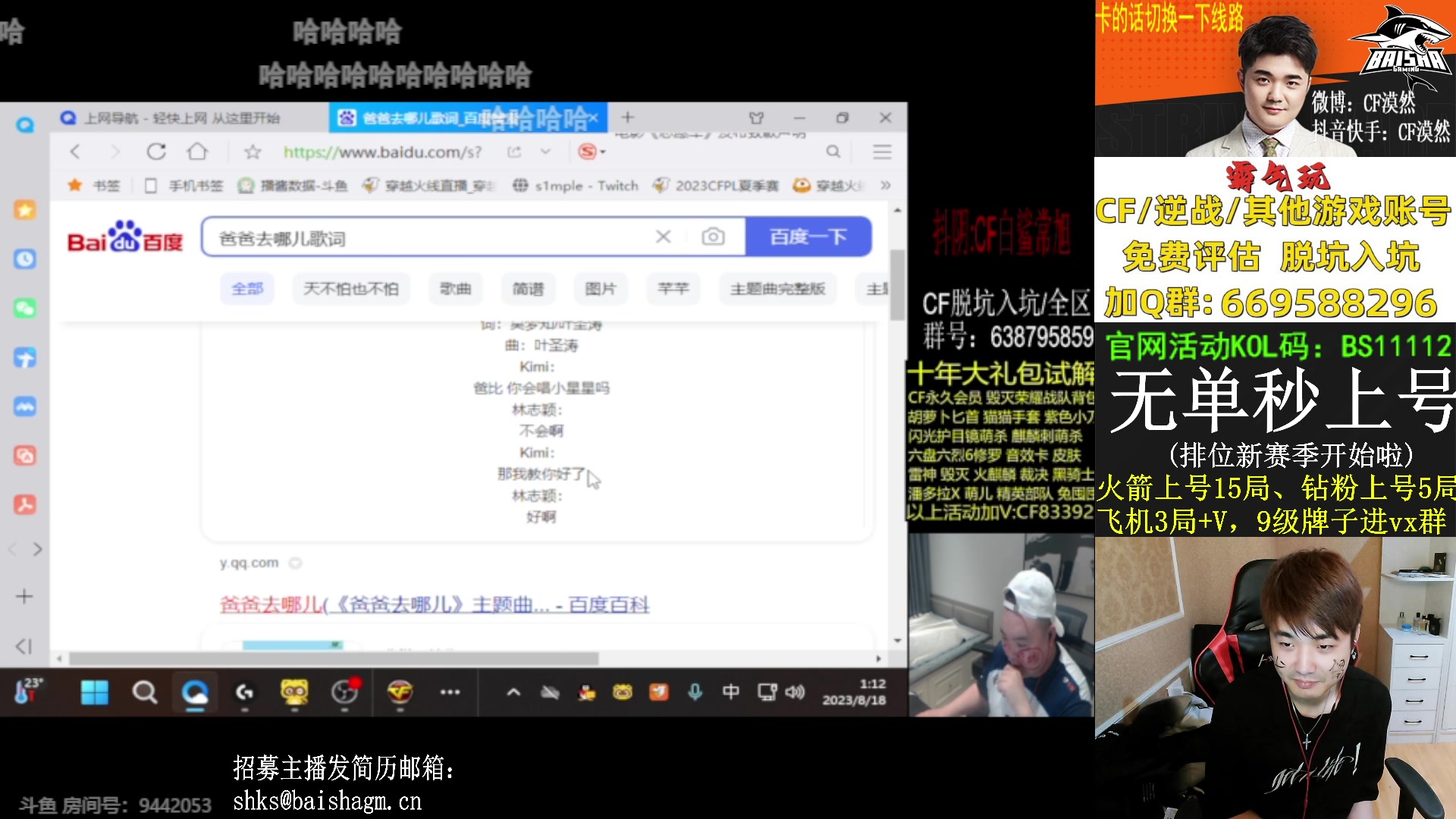The width and height of the screenshot is (1456, 819).
Task: Open Logitech G HUB in the taskbar
Action: (244, 692)
